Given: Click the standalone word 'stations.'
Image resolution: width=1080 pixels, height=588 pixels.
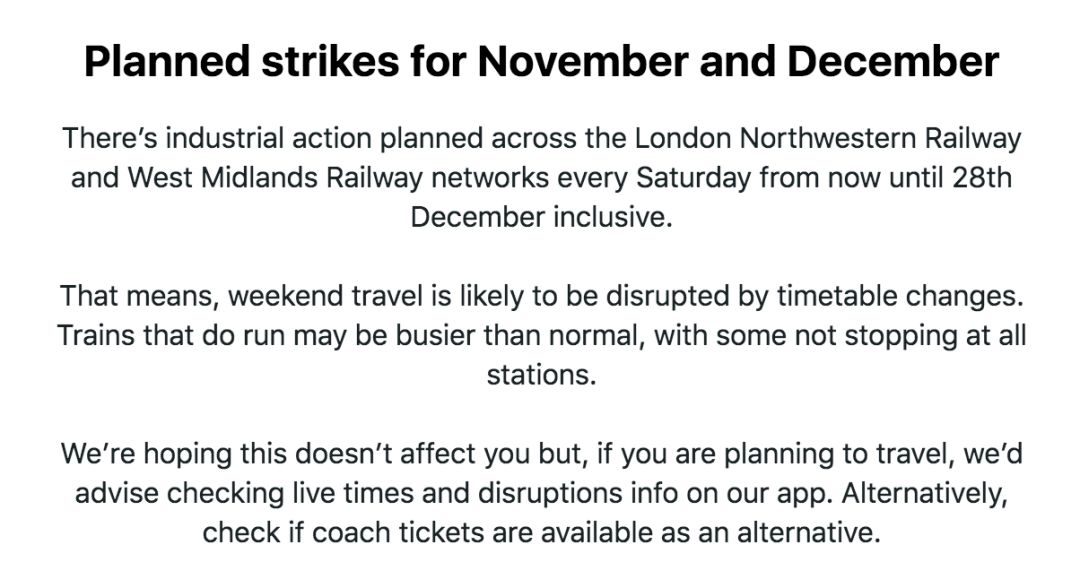Looking at the screenshot, I should pos(541,375).
